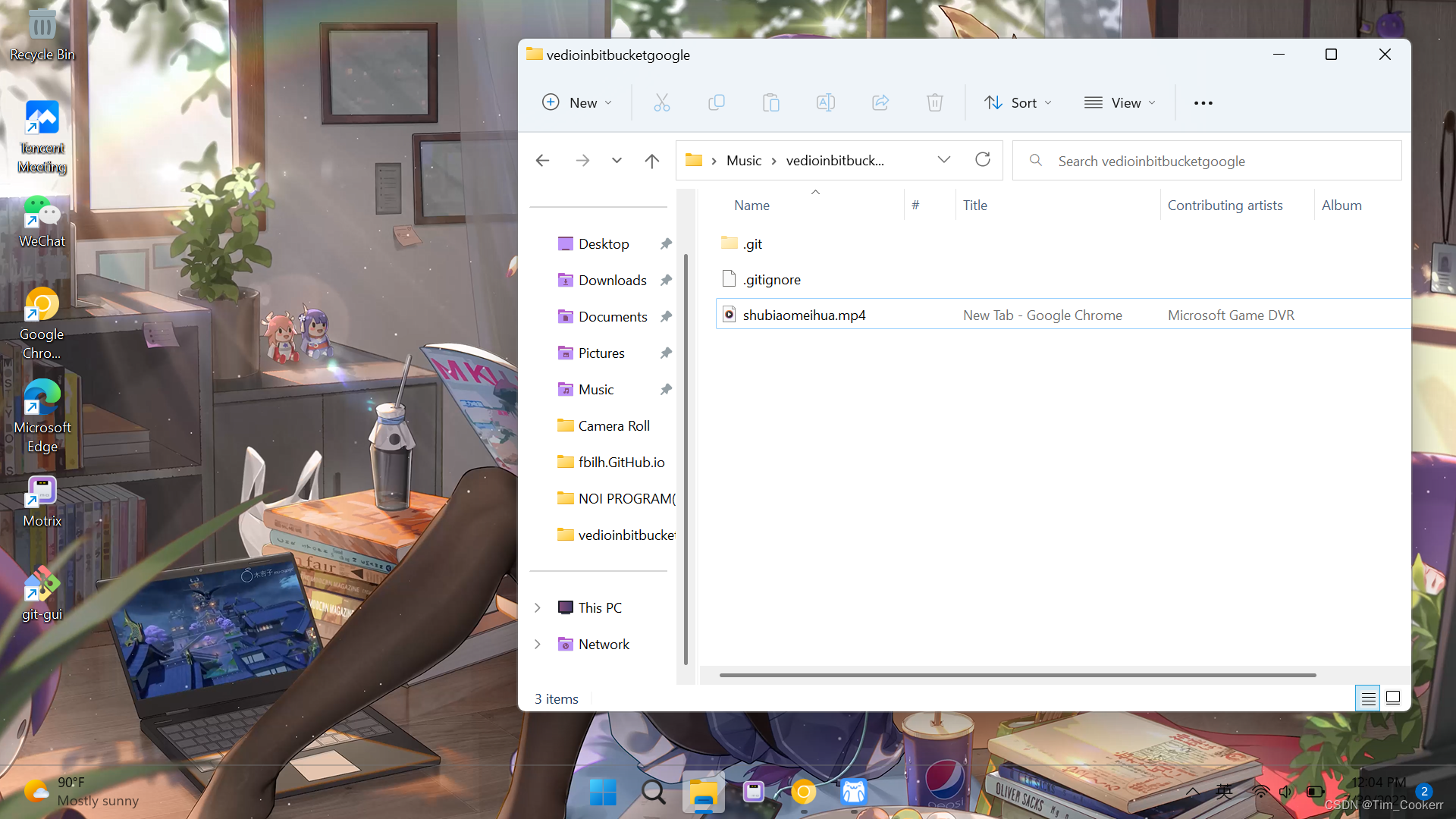Click the Paste icon in toolbar
1456x819 pixels.
[771, 103]
